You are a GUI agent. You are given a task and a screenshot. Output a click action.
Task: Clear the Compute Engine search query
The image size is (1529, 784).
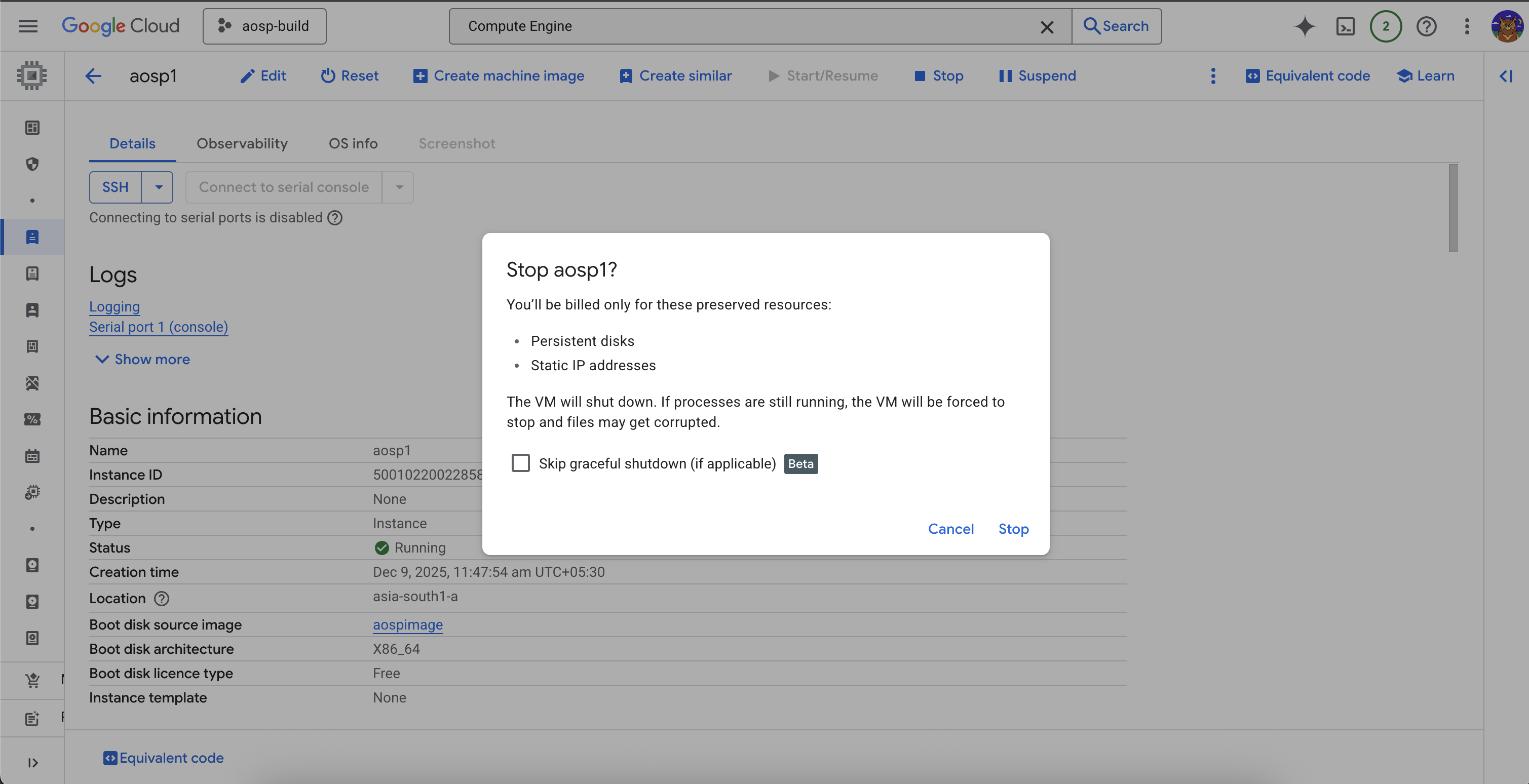[1047, 26]
